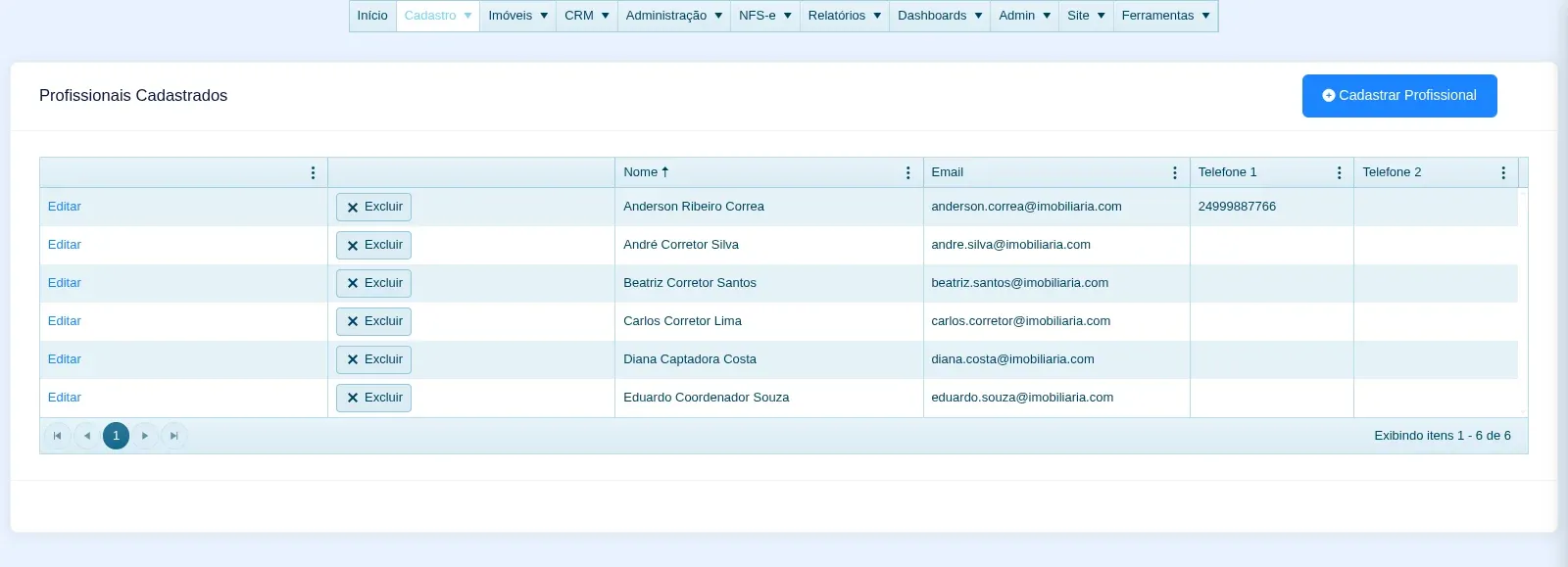Viewport: 1568px width, 567px height.
Task: Click Editar for Diana Captadora Costa
Action: coord(65,359)
